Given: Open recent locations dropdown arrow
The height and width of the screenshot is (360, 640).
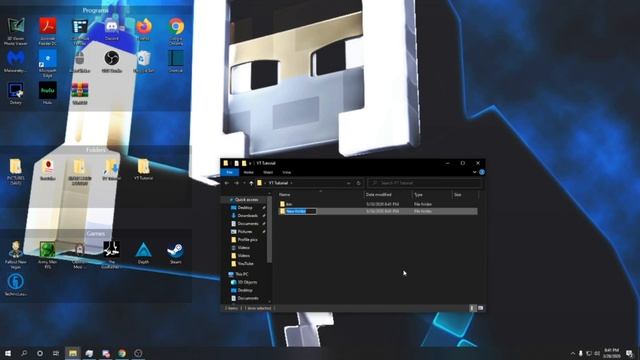Looking at the screenshot, I should click(x=244, y=183).
